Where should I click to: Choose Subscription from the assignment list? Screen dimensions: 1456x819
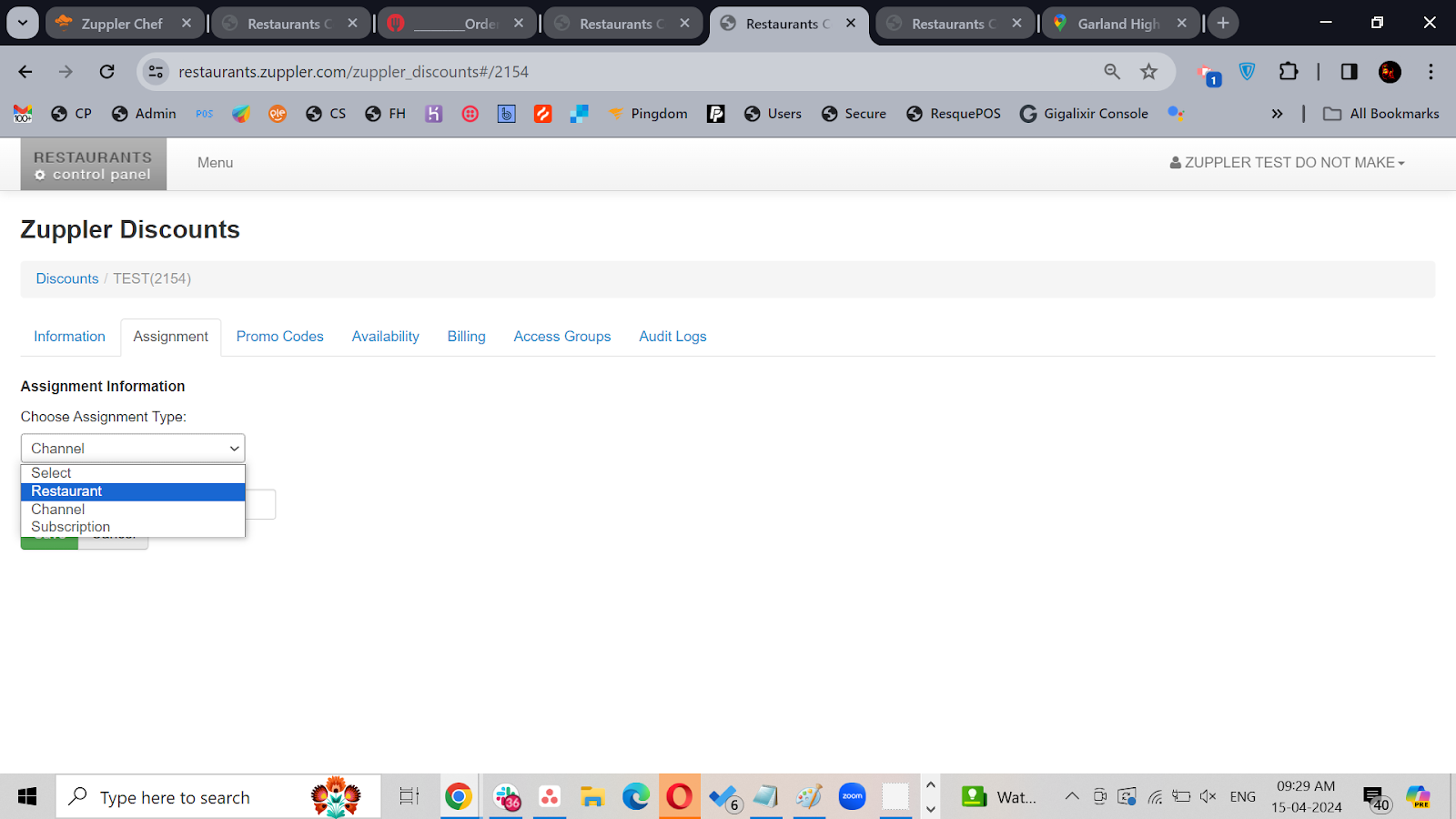coord(133,527)
